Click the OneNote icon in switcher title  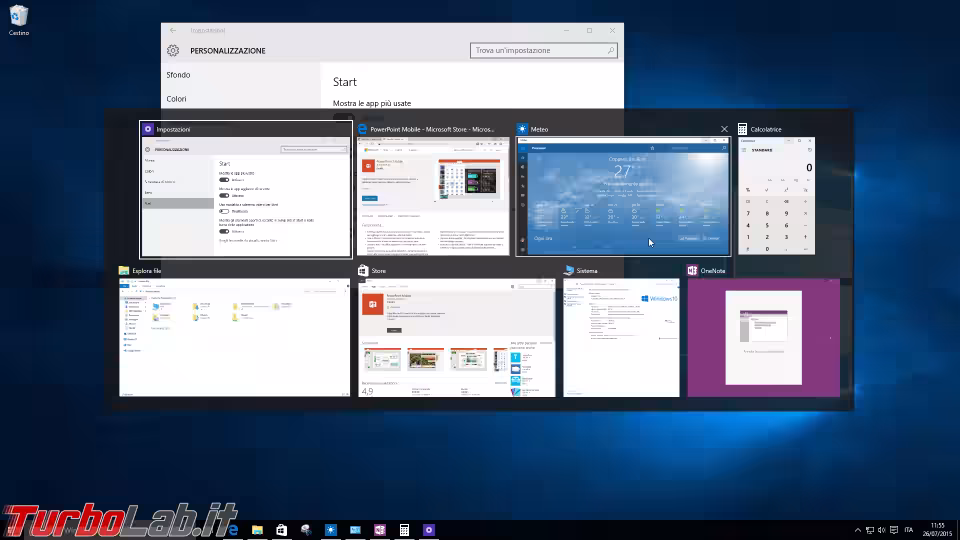692,271
